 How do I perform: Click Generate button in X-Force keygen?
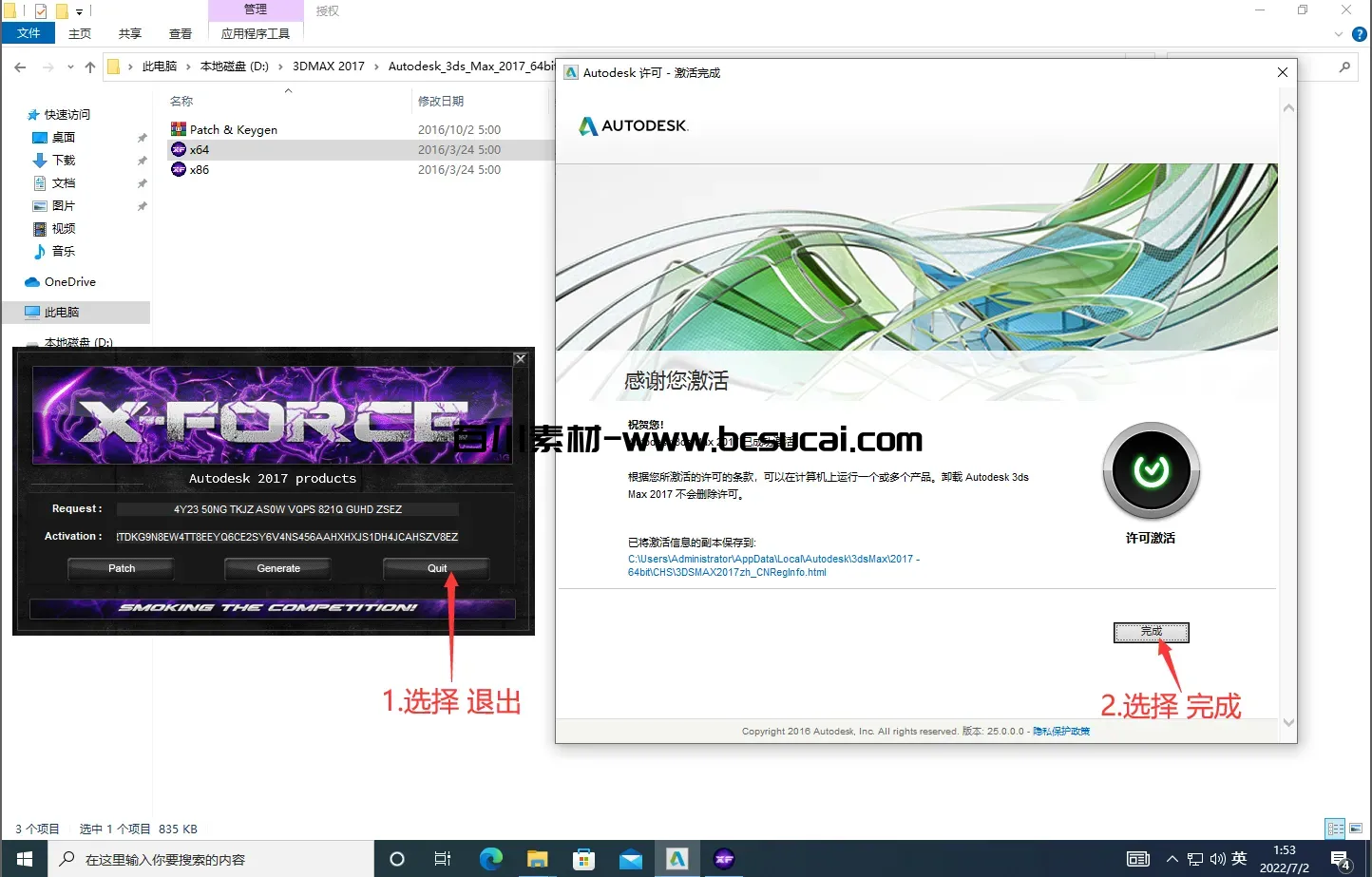(x=278, y=568)
